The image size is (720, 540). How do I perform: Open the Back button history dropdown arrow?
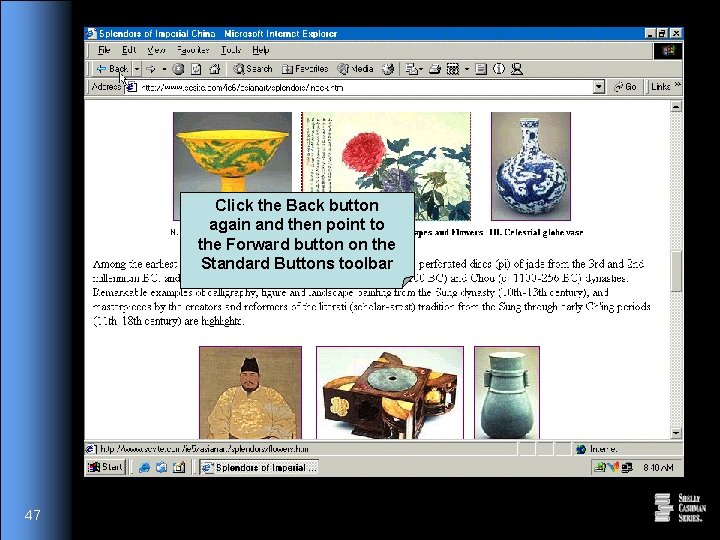[x=137, y=69]
